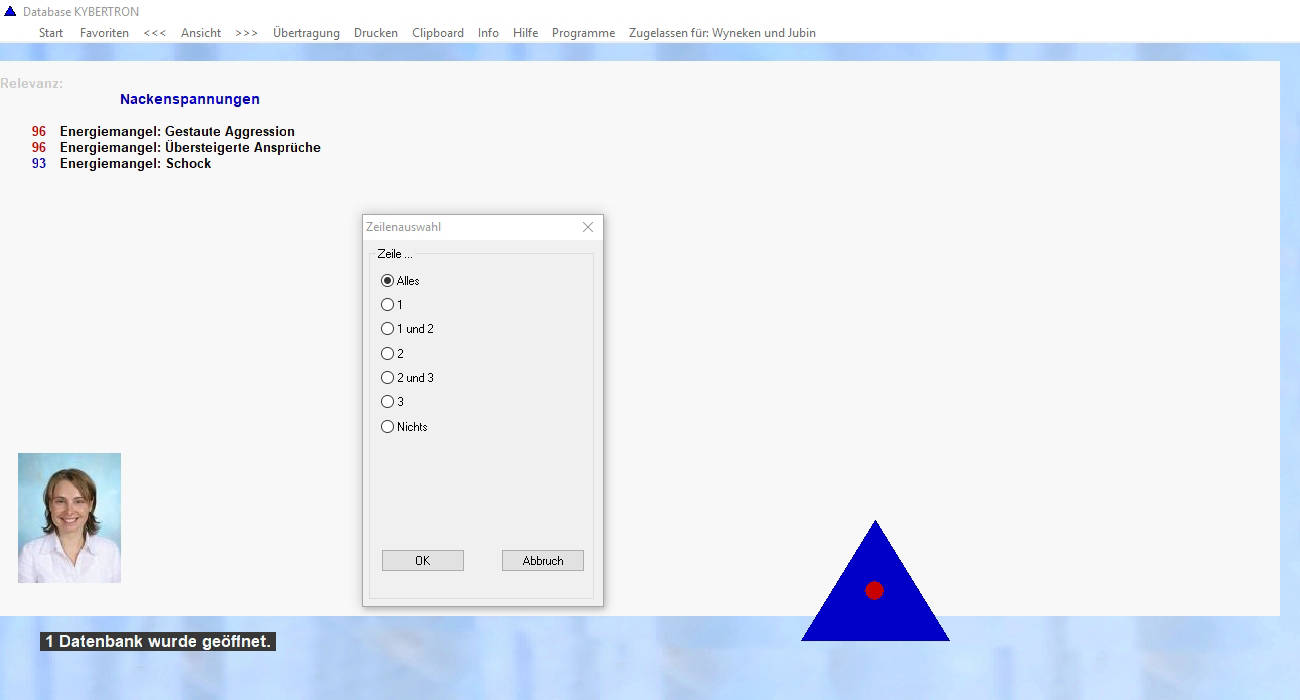Open the Übertragung menu

[x=306, y=33]
